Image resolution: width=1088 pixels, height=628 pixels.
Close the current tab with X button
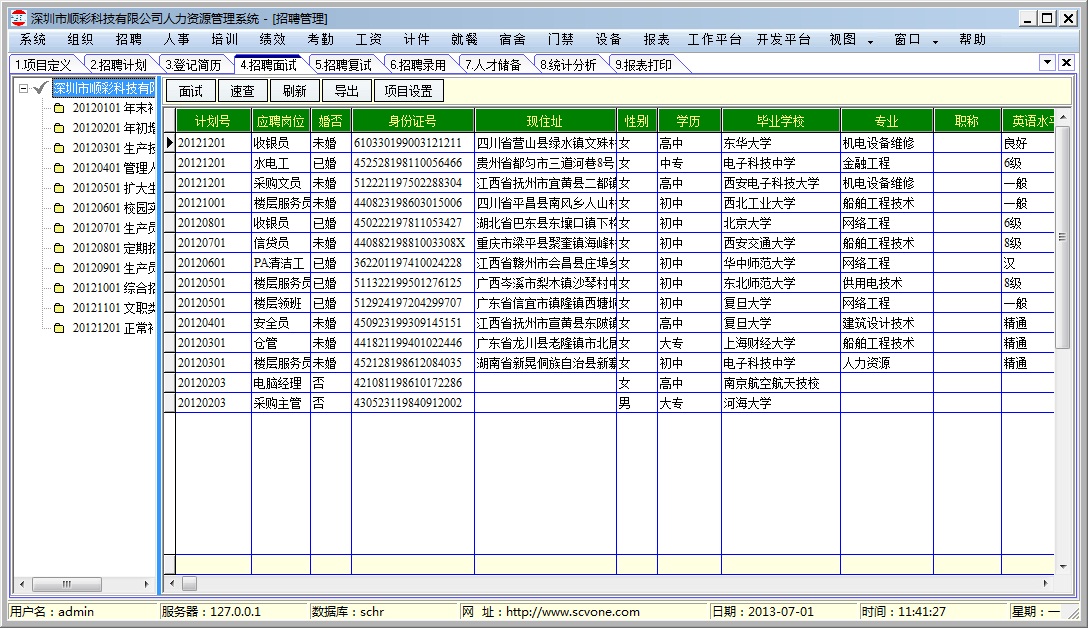[x=1066, y=62]
